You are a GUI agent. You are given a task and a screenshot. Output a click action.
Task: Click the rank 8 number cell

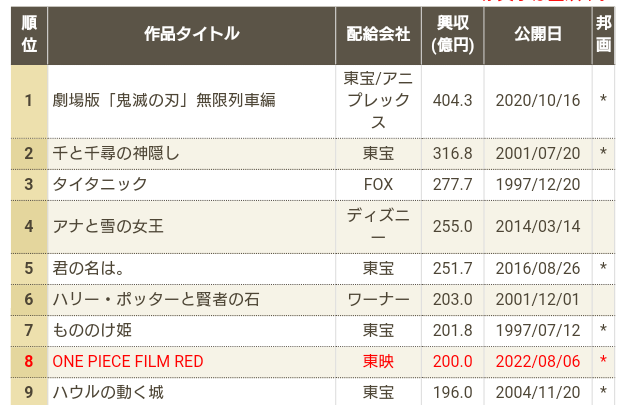point(29,360)
